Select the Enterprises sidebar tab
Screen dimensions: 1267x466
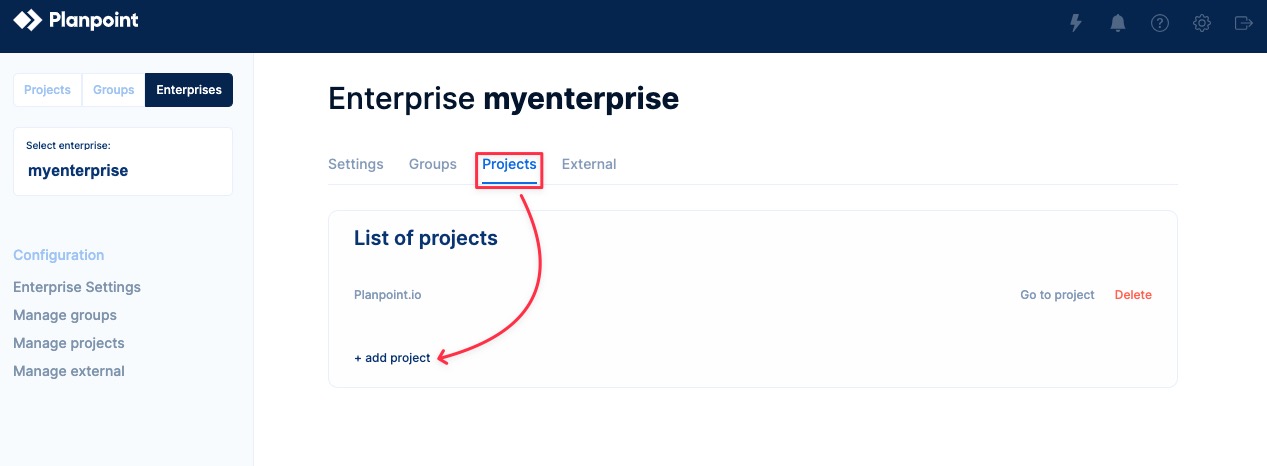[189, 90]
